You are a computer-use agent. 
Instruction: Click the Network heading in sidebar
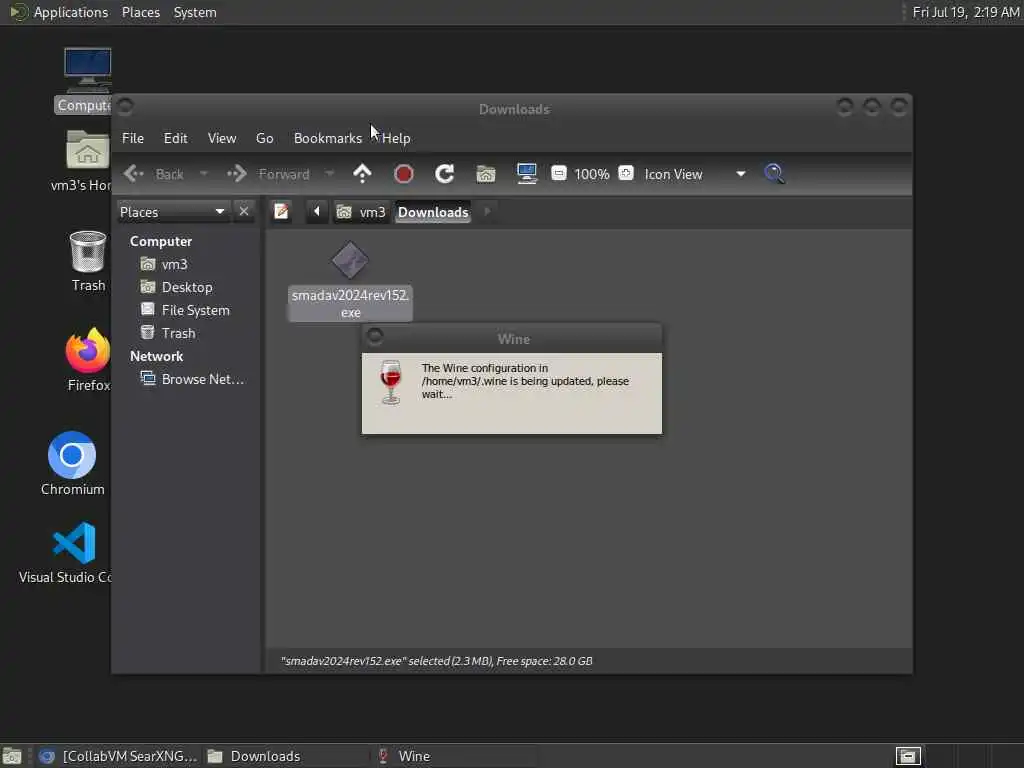[x=156, y=357]
